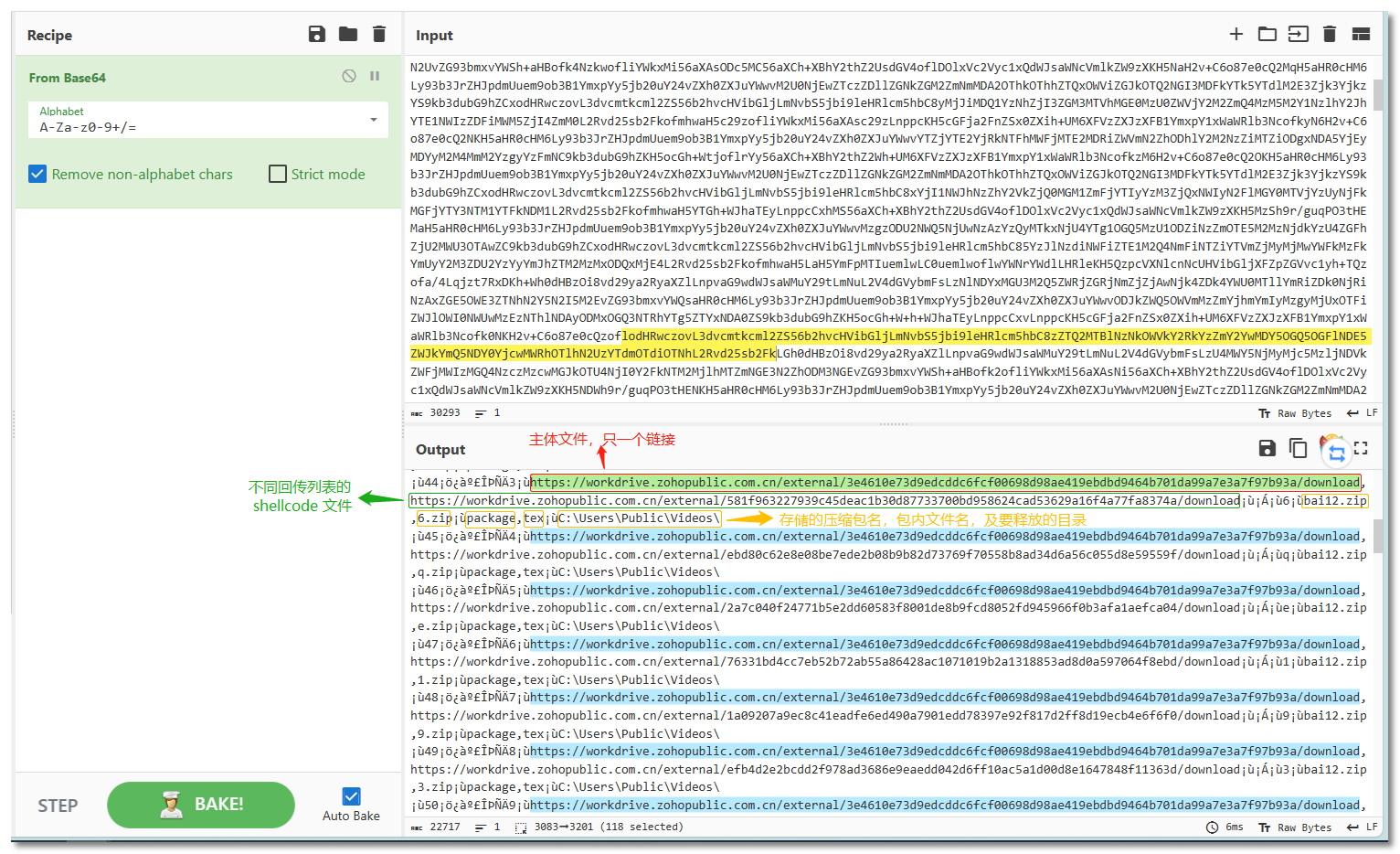Open Input character encoding Raw Bytes selector
The image size is (1400, 854).
click(x=1296, y=413)
